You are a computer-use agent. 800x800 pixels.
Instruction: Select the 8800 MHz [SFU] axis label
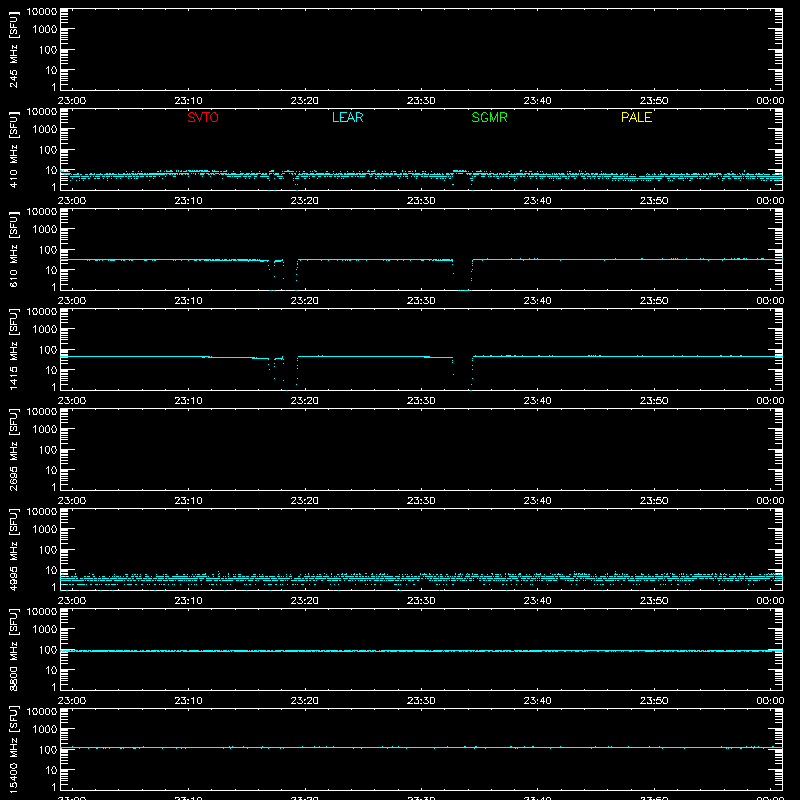[x=13, y=649]
